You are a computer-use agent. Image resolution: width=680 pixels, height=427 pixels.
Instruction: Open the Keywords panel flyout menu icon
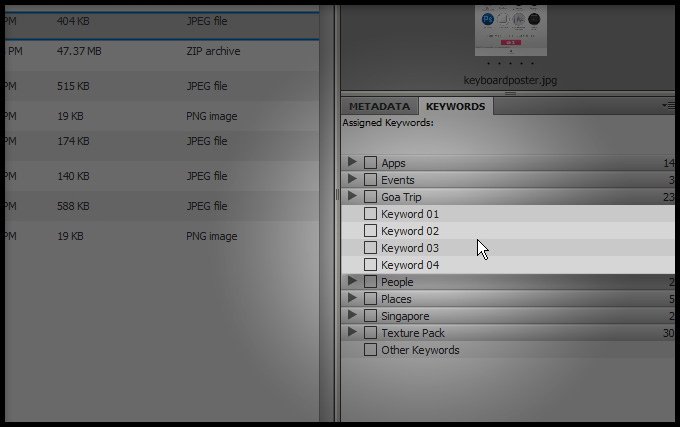point(668,106)
